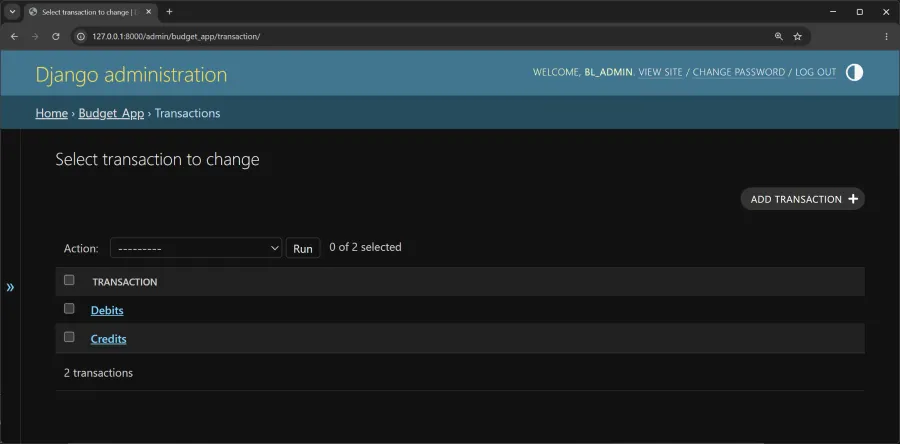900x444 pixels.
Task: Open a new browser tab
Action: pyautogui.click(x=169, y=11)
